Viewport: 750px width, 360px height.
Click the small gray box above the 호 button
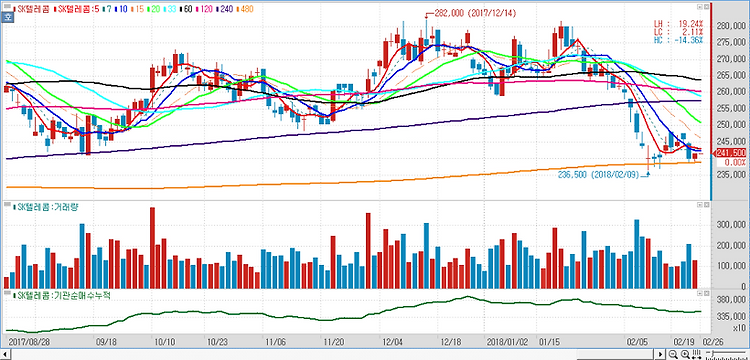pyautogui.click(x=7, y=6)
